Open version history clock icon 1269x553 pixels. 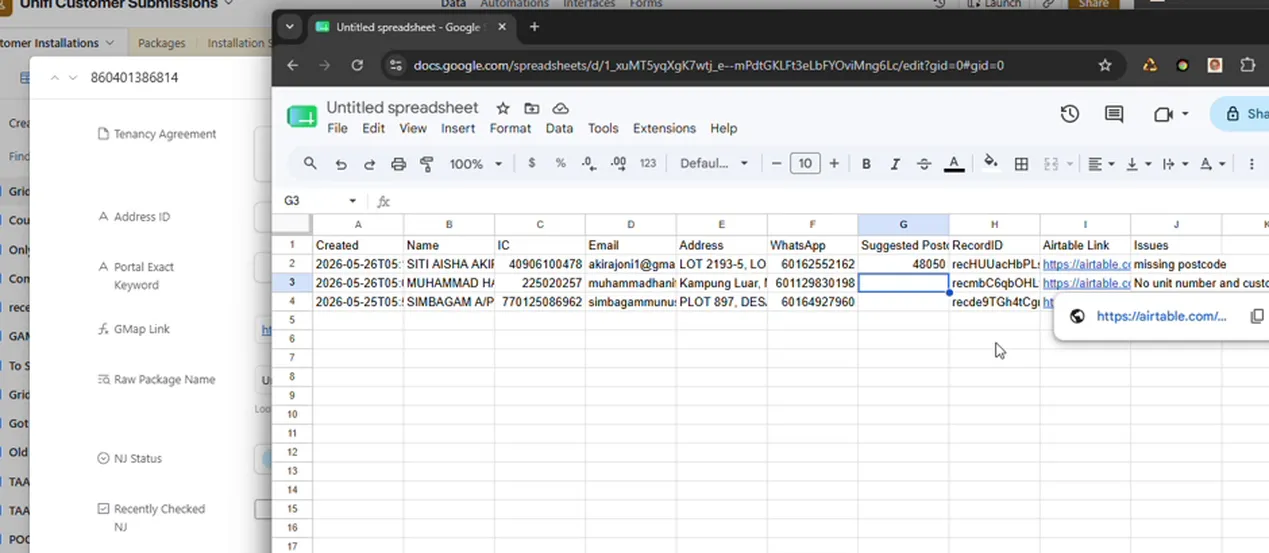tap(1070, 114)
